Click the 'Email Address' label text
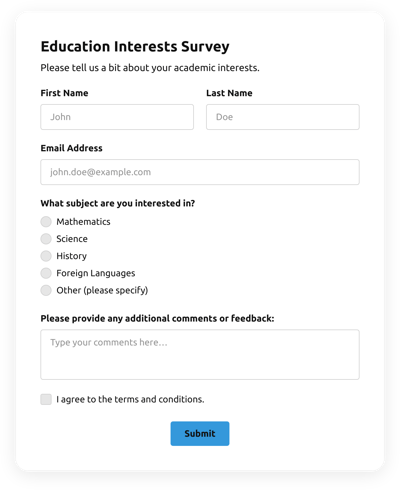The height and width of the screenshot is (490, 400). (x=71, y=148)
